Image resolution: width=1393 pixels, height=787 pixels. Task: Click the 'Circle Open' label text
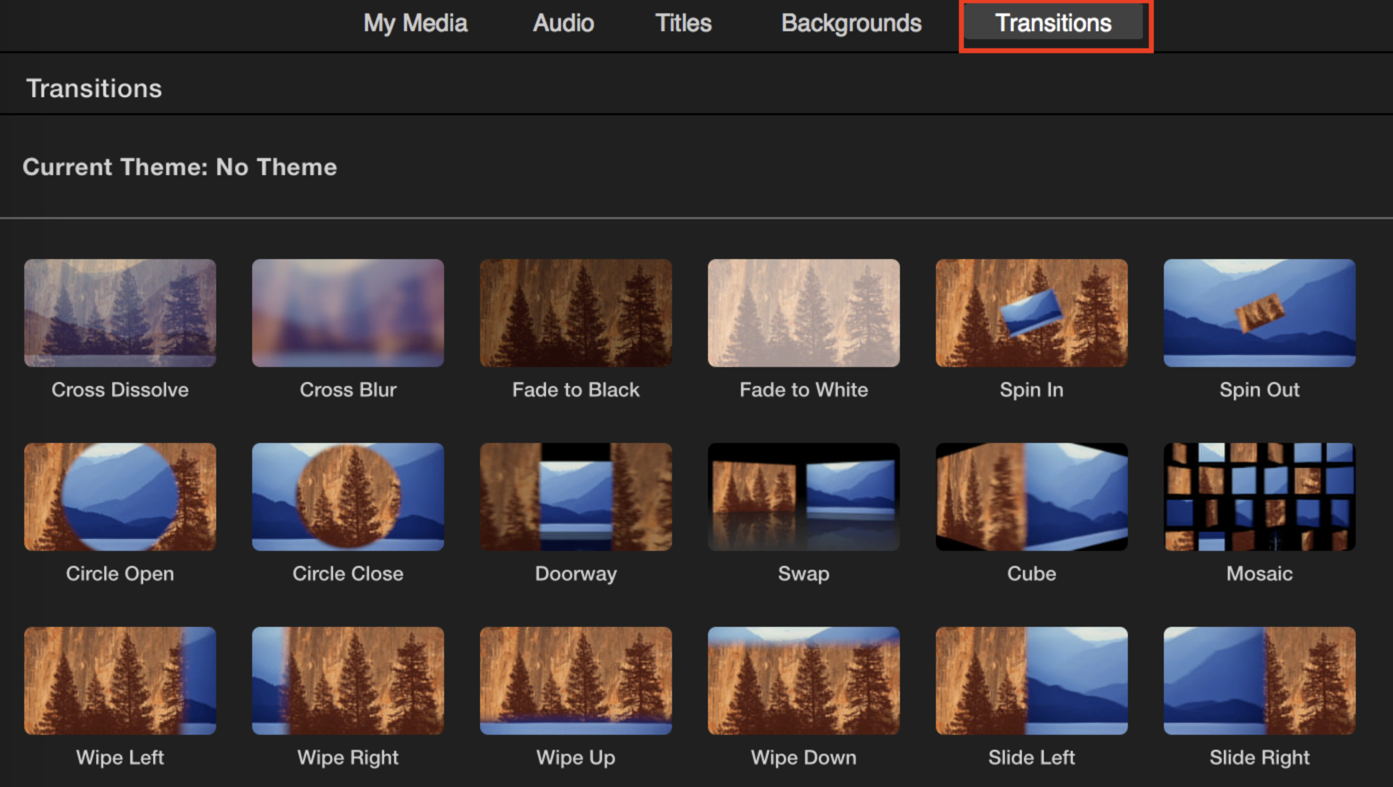pos(120,574)
